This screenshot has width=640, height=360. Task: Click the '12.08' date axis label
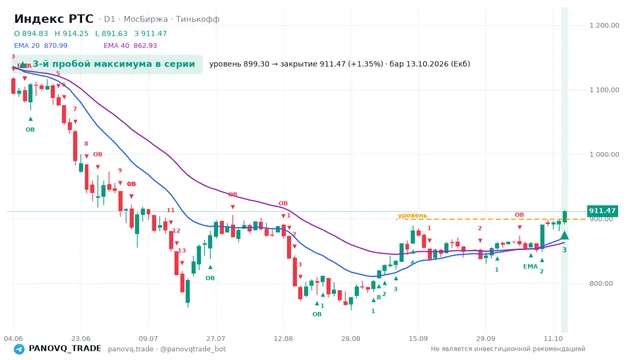click(283, 339)
